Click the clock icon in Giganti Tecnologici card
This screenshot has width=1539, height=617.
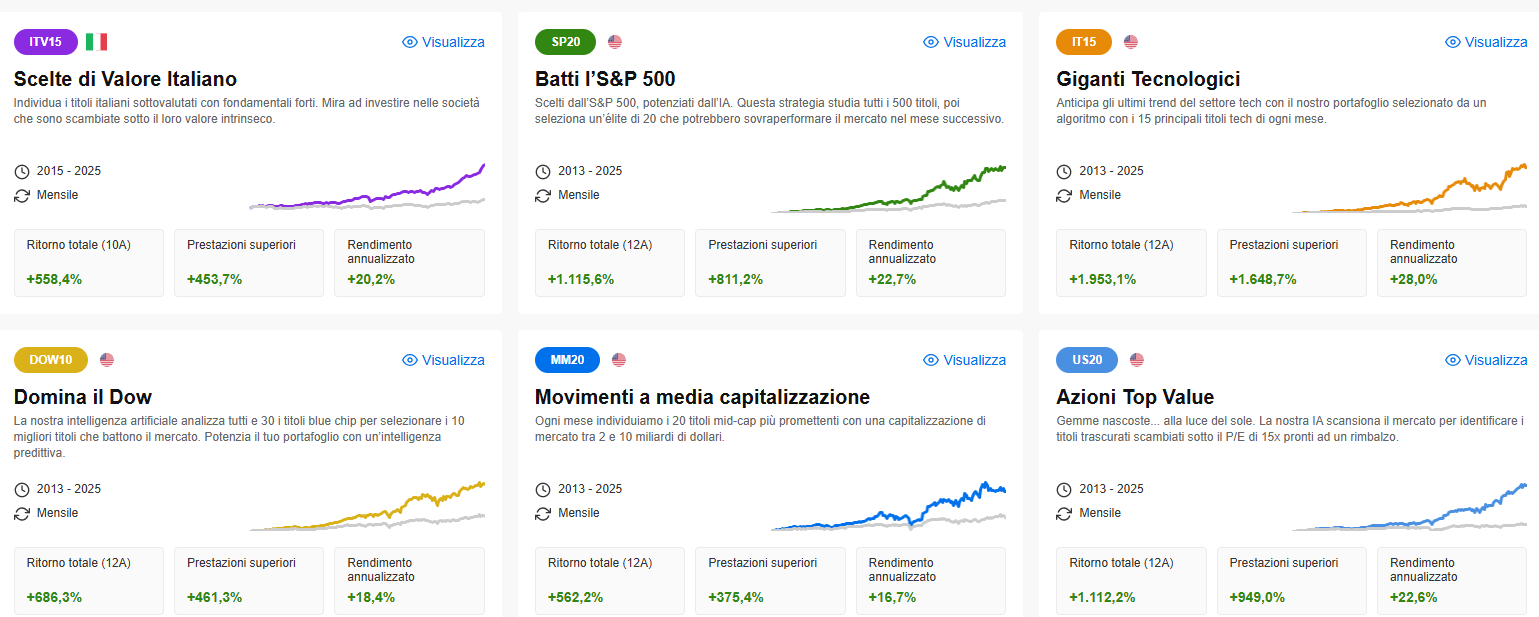tap(1064, 171)
